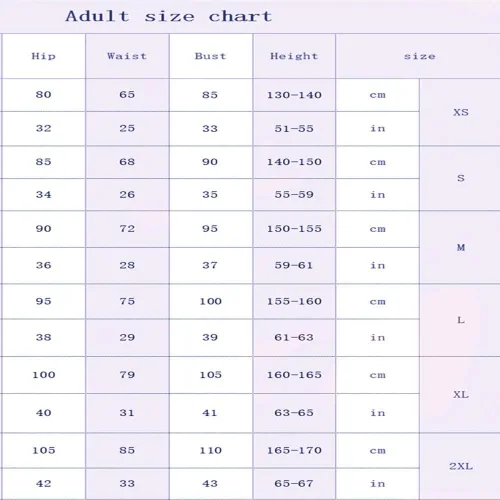Select the Height column header
500x500 pixels.
[294, 56]
